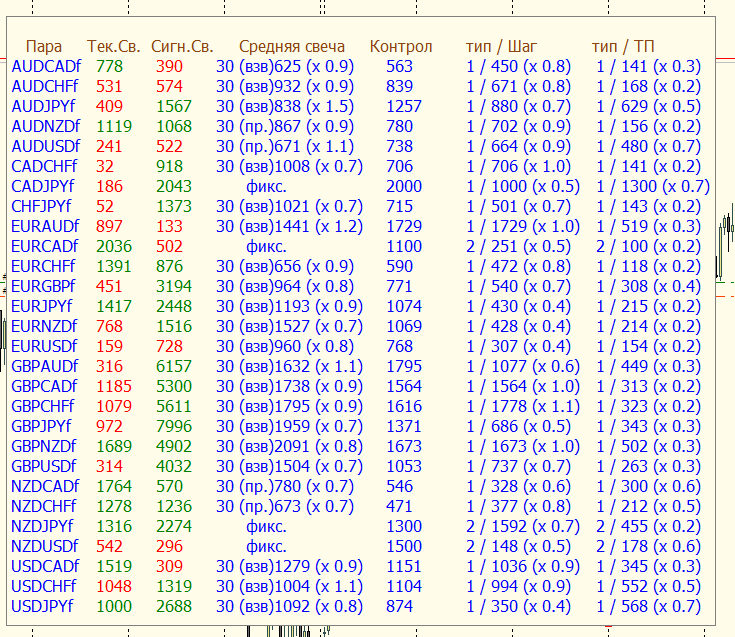Image resolution: width=735 pixels, height=637 pixels.
Task: Select the GBPCADf pair label
Action: coord(44,386)
